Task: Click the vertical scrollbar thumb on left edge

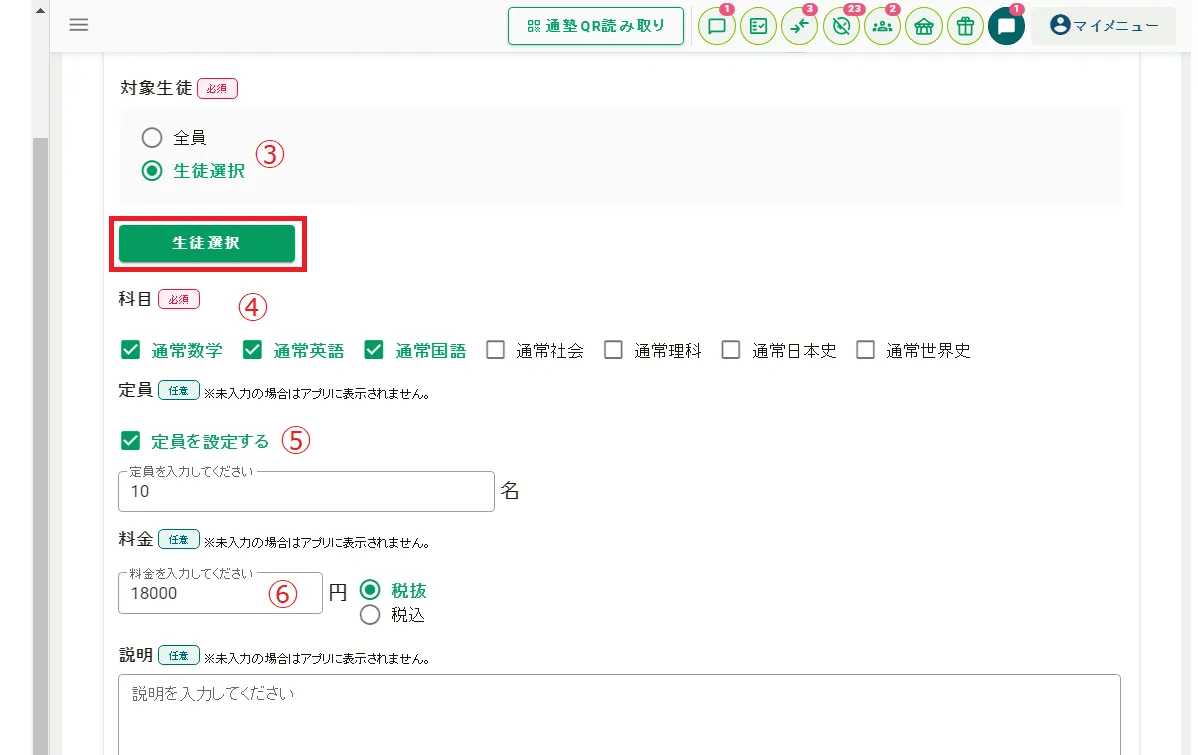Action: (x=40, y=446)
